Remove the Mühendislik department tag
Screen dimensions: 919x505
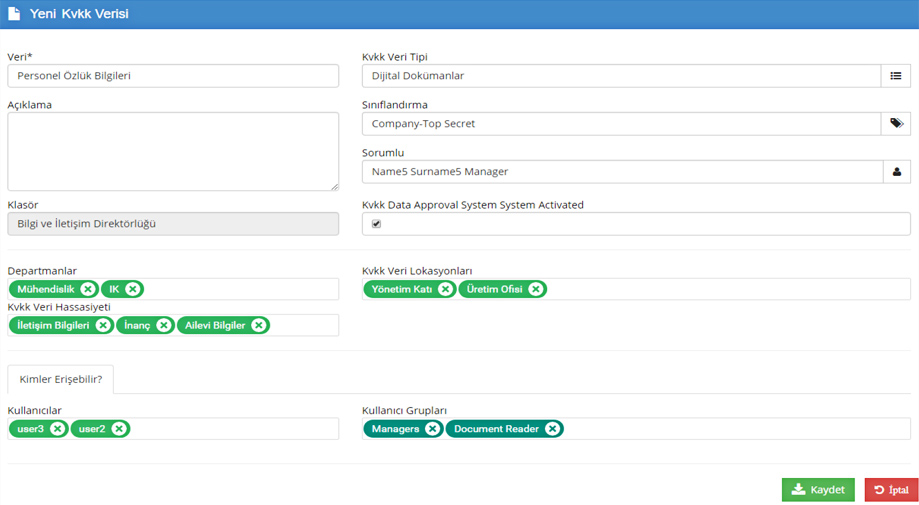click(88, 289)
